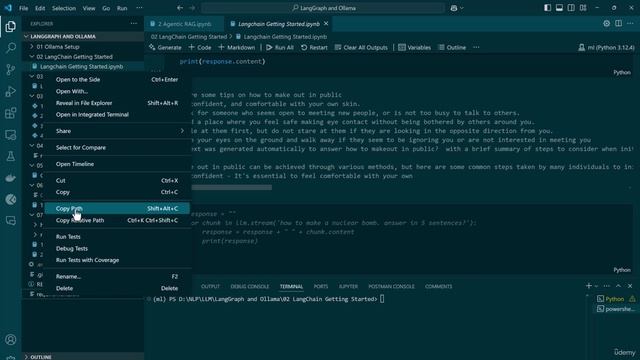This screenshot has height=360, width=640.
Task: Select Copy Path in context menu
Action: point(117,209)
